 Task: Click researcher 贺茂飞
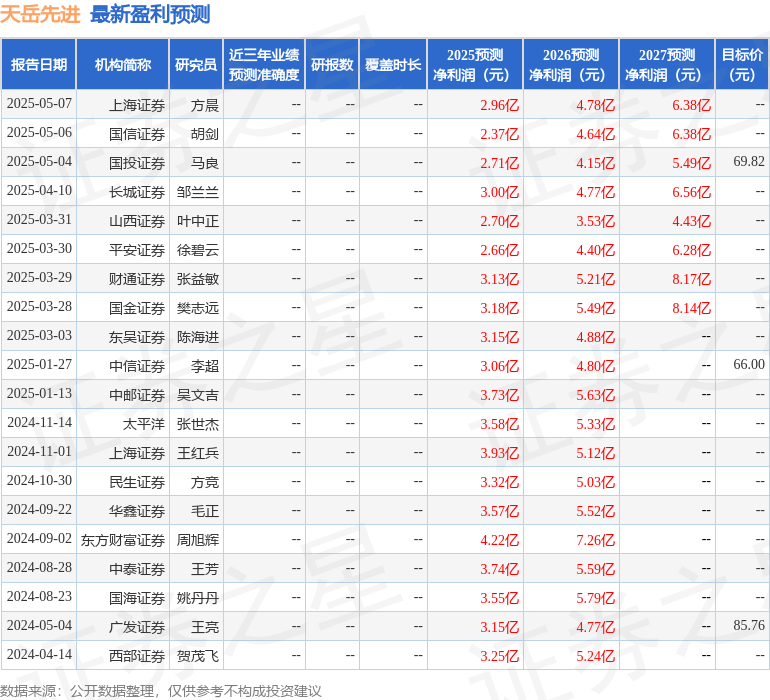pos(198,656)
